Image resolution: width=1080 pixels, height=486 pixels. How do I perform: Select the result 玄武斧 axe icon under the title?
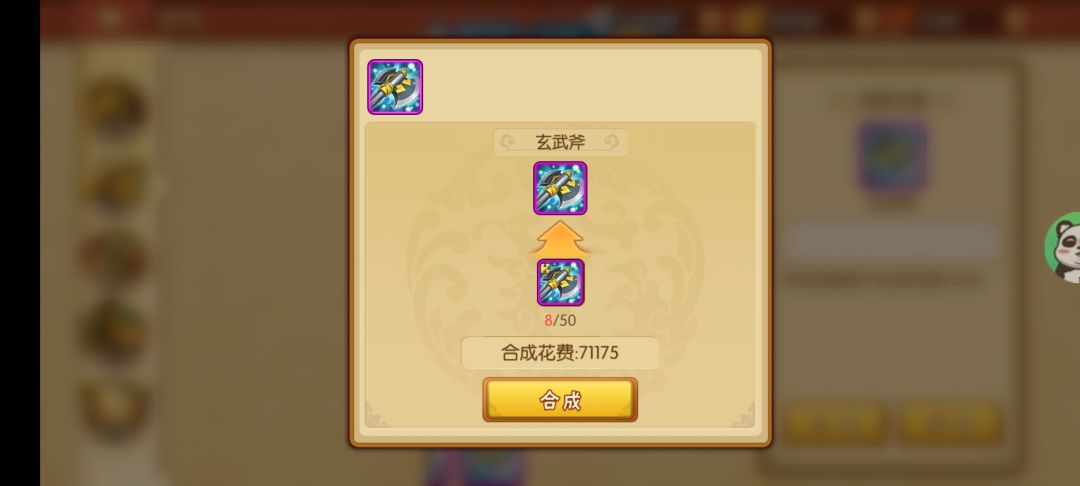click(x=560, y=188)
